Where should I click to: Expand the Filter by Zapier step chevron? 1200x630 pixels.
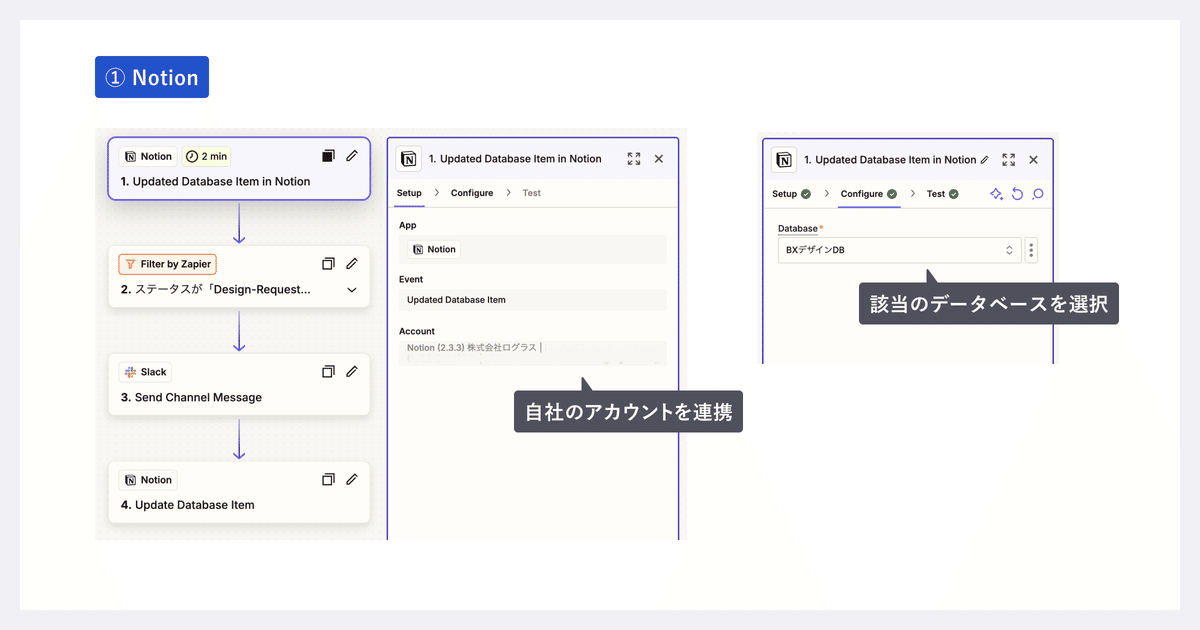352,290
